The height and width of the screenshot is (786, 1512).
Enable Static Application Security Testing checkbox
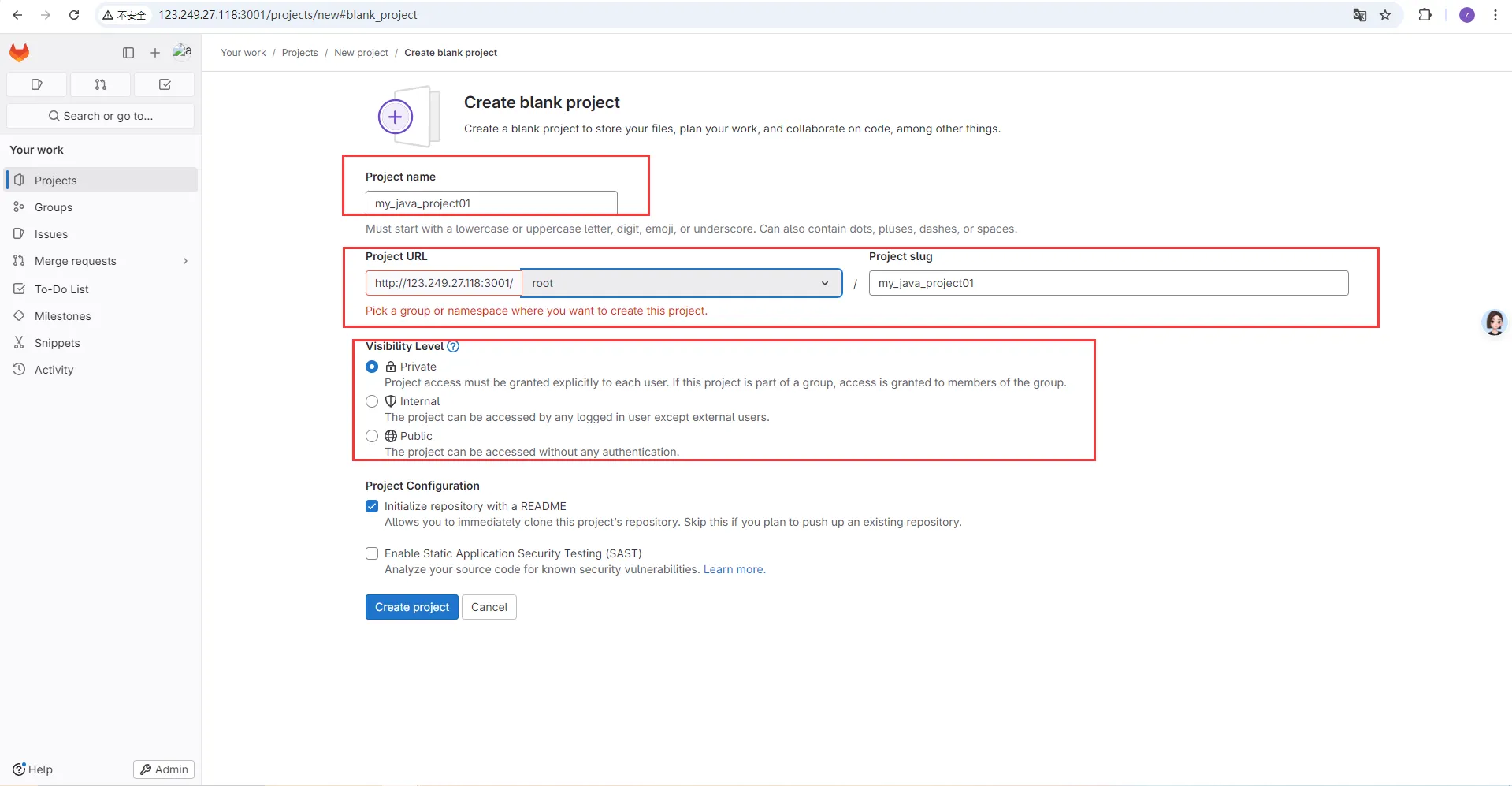click(372, 553)
